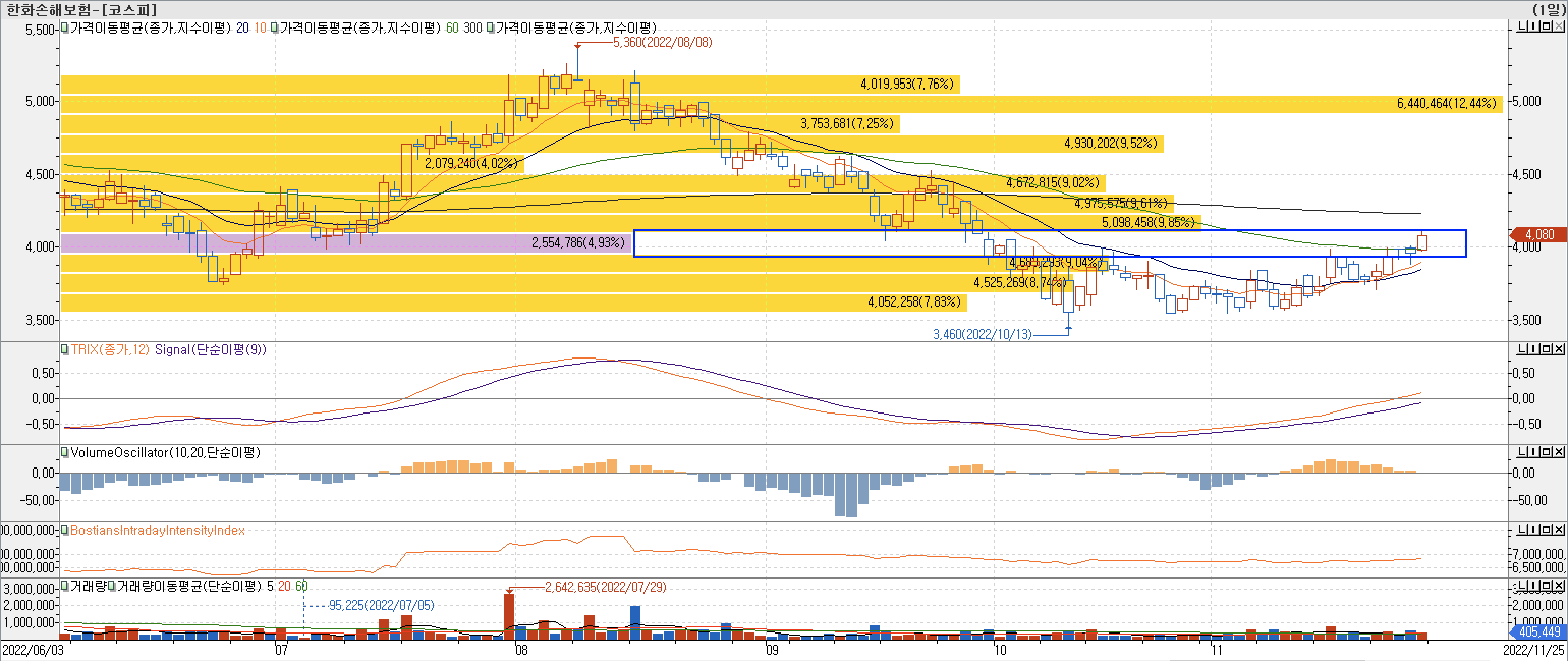
Task: Click the VolumeOscillator pane's L-shaped control icon
Action: (x=1521, y=452)
